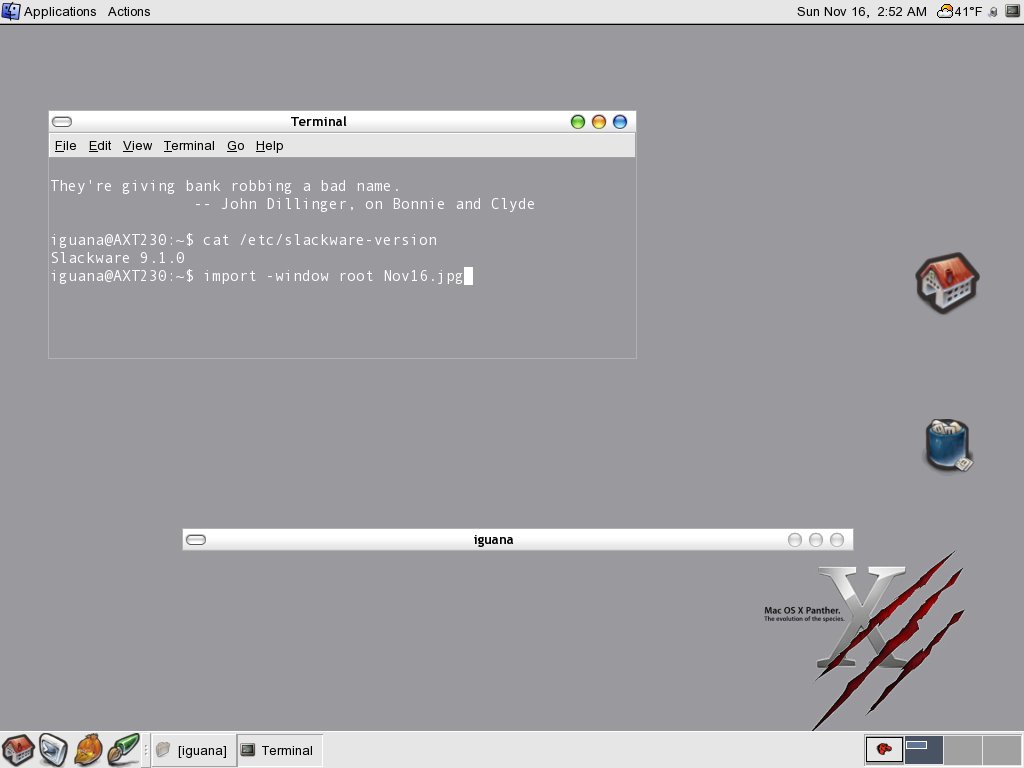Screen dimensions: 1024x768
Task: Click the terminal launcher icon in the top-right panel
Action: click(x=1012, y=12)
